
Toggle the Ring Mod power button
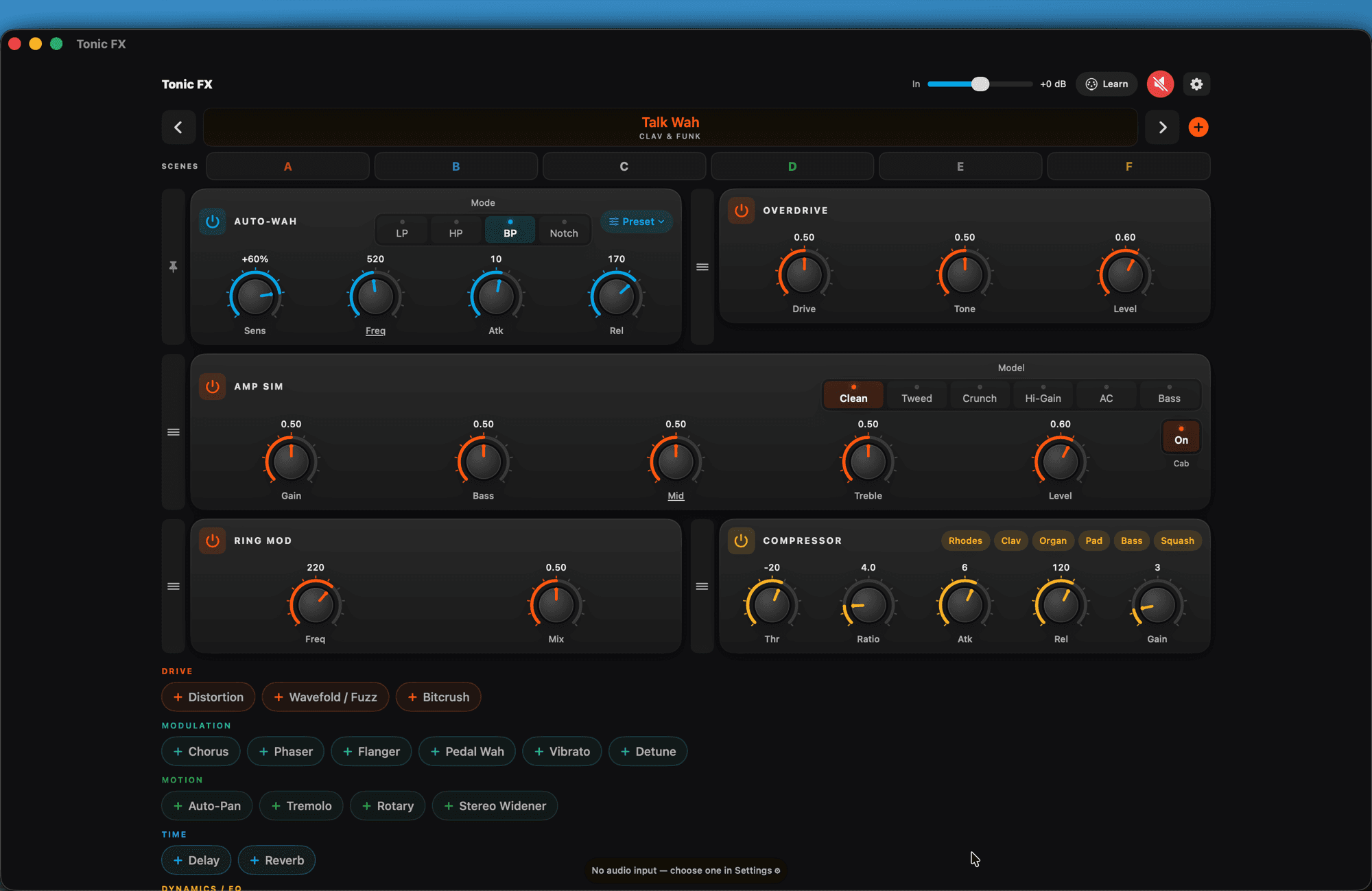coord(213,540)
